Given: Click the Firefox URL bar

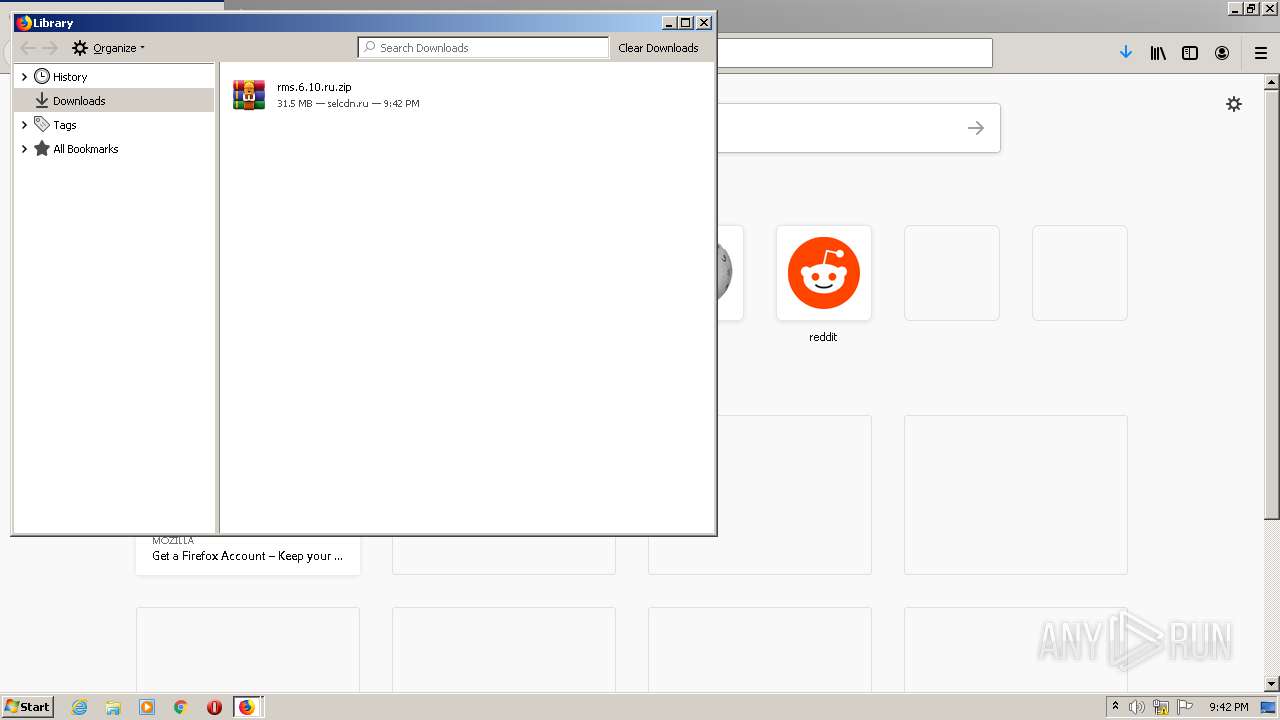Looking at the screenshot, I should [854, 53].
